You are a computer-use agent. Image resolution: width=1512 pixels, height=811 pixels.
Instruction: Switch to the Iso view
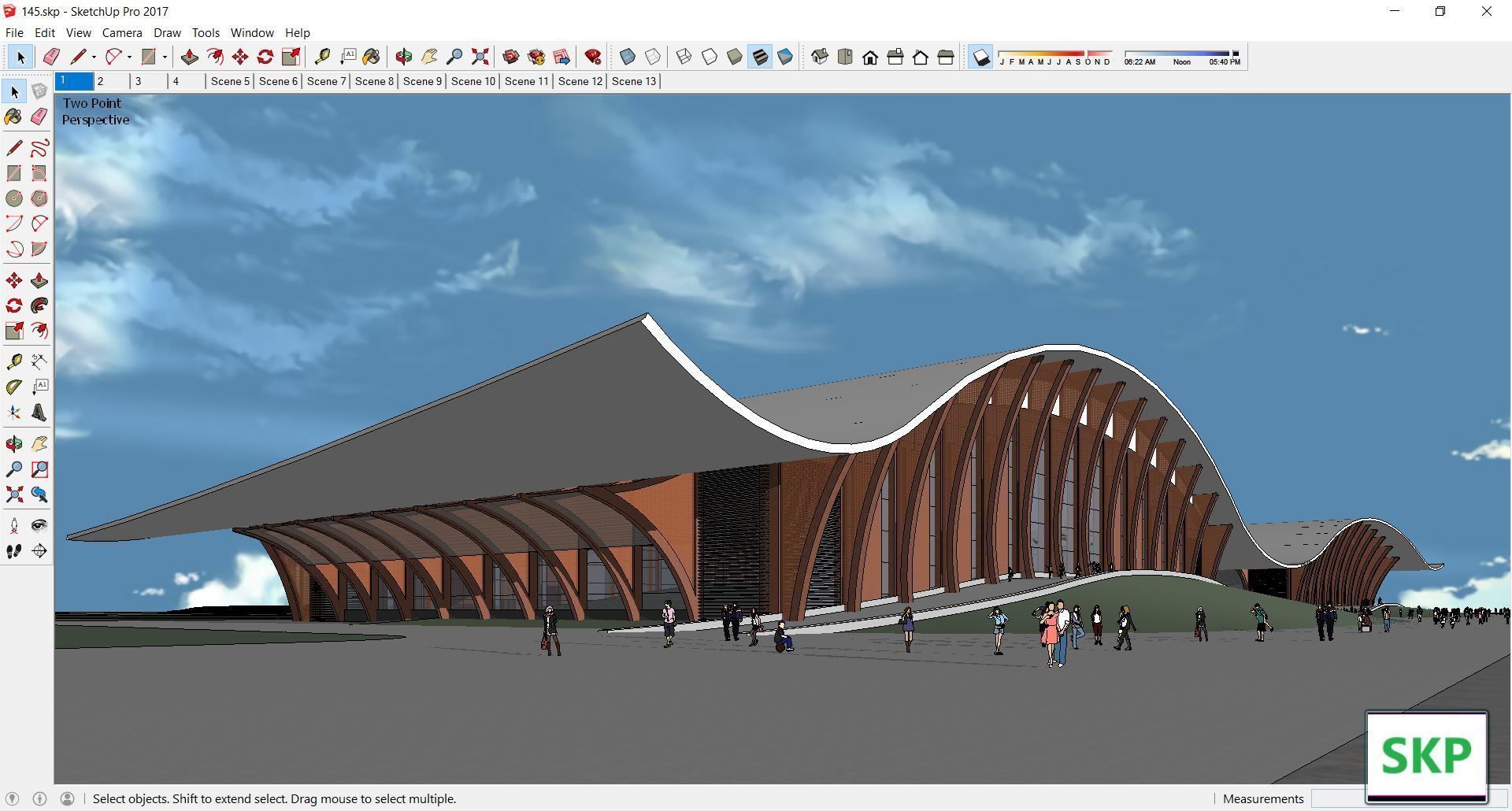820,57
